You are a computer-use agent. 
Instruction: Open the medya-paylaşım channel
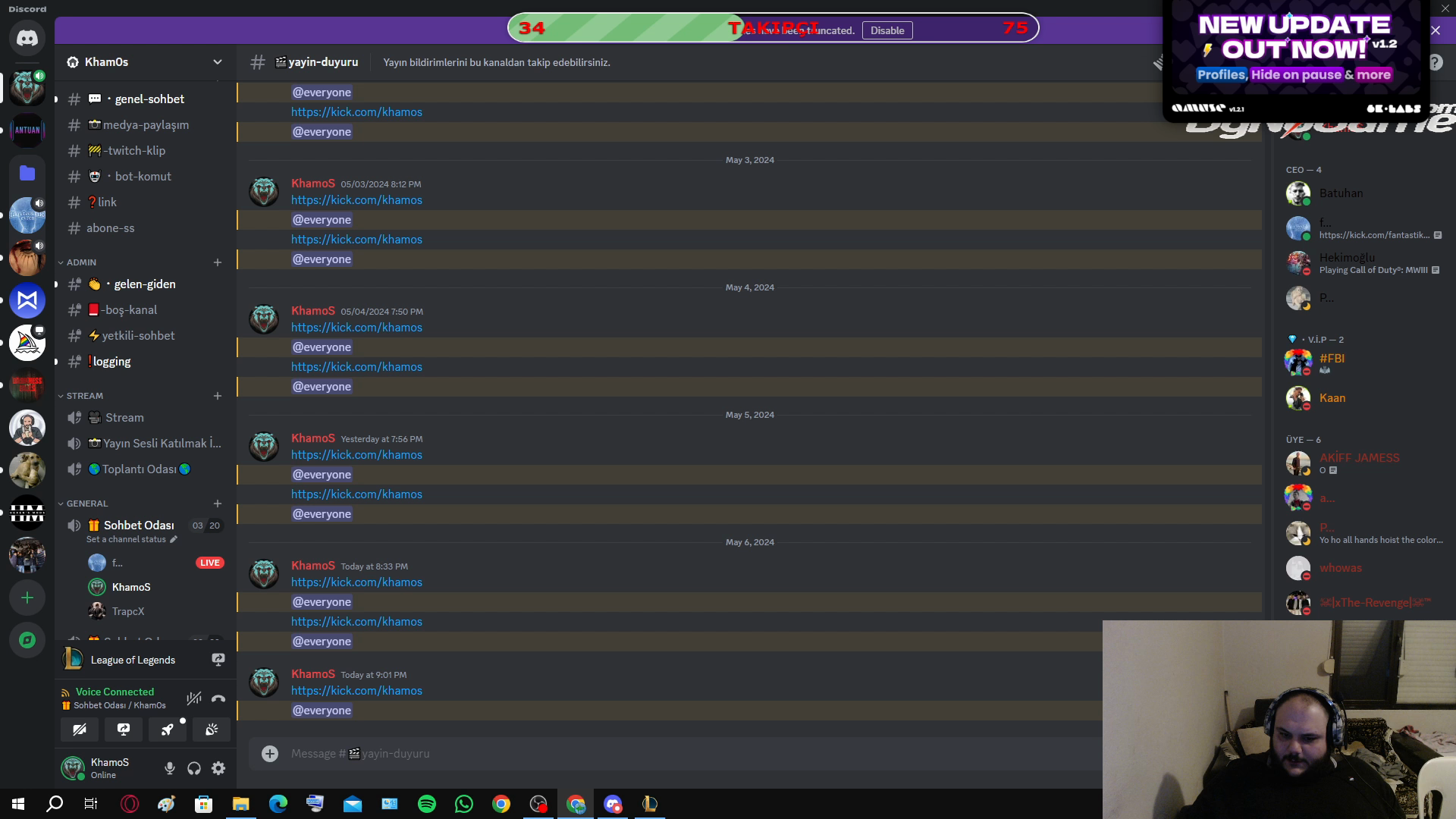(146, 124)
